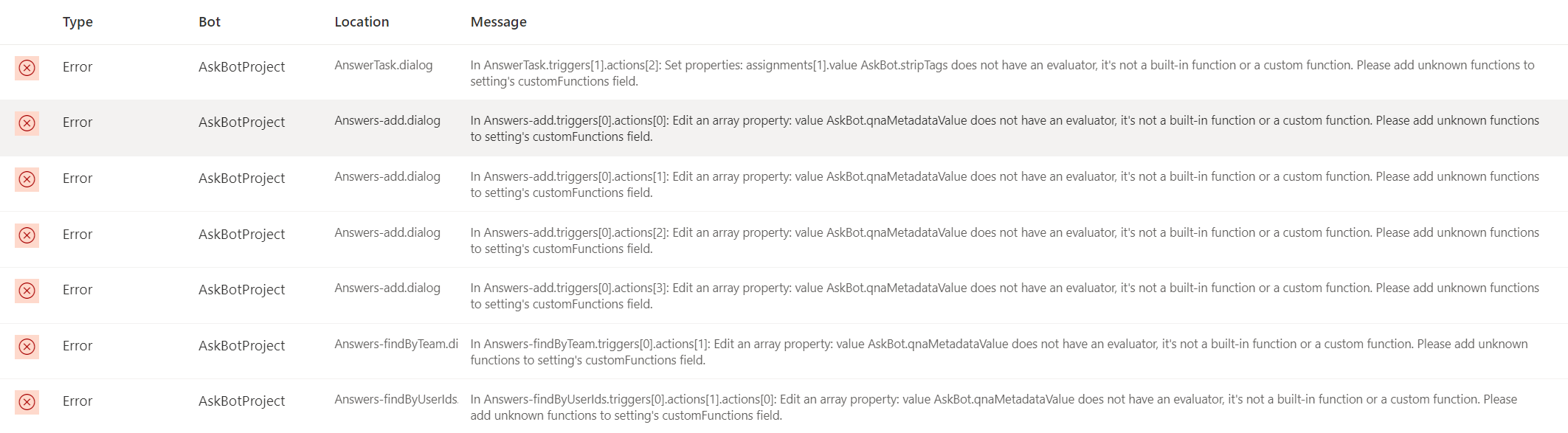Click the Answers-add.dialog location text on actions[2] row
1568x433 pixels.
(388, 232)
